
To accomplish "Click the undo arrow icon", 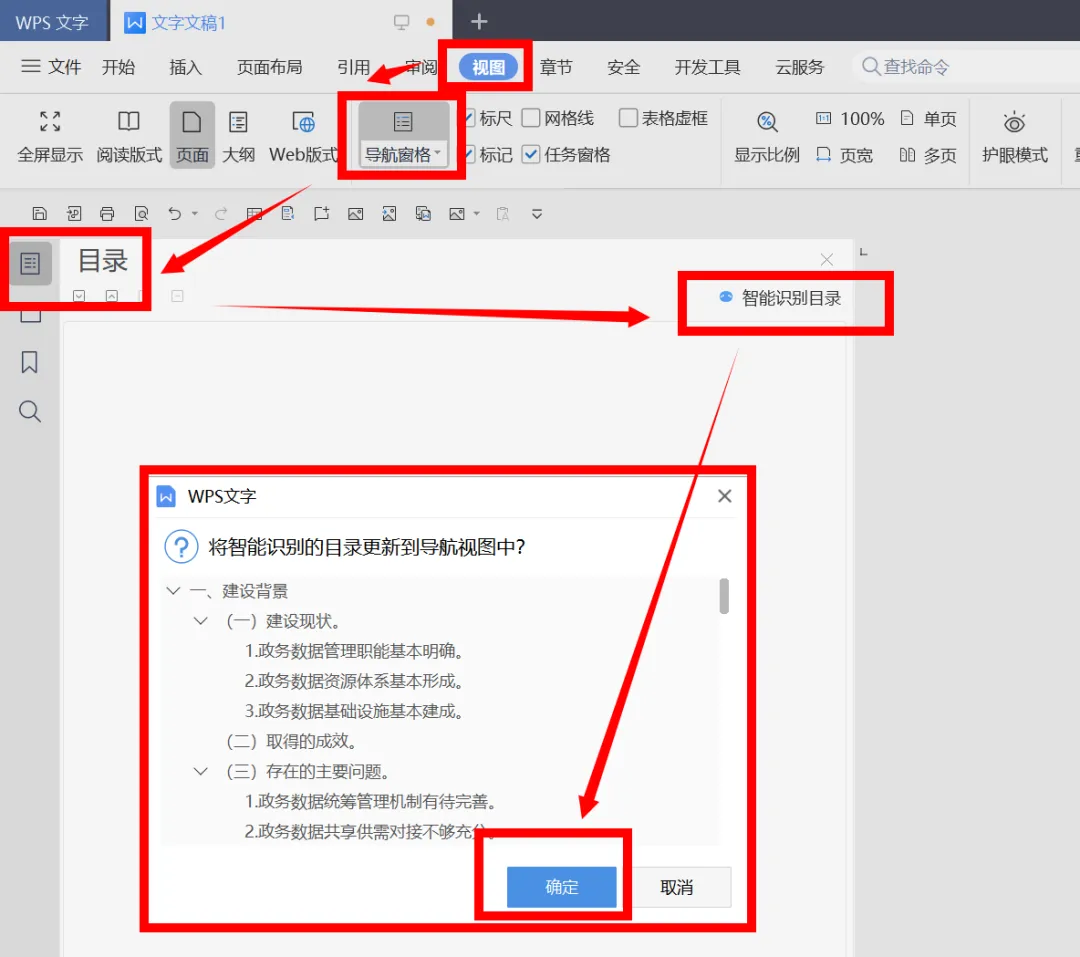I will (175, 214).
